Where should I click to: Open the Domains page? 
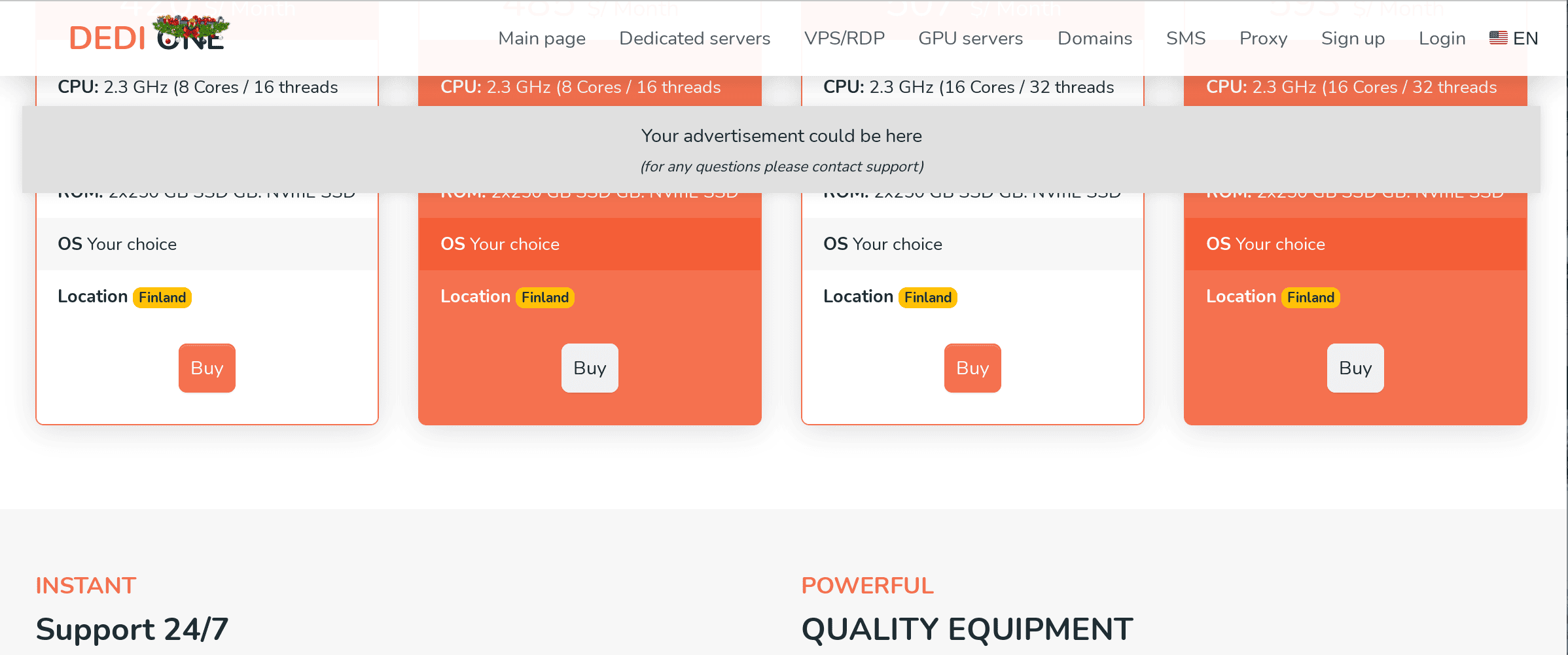click(1094, 38)
